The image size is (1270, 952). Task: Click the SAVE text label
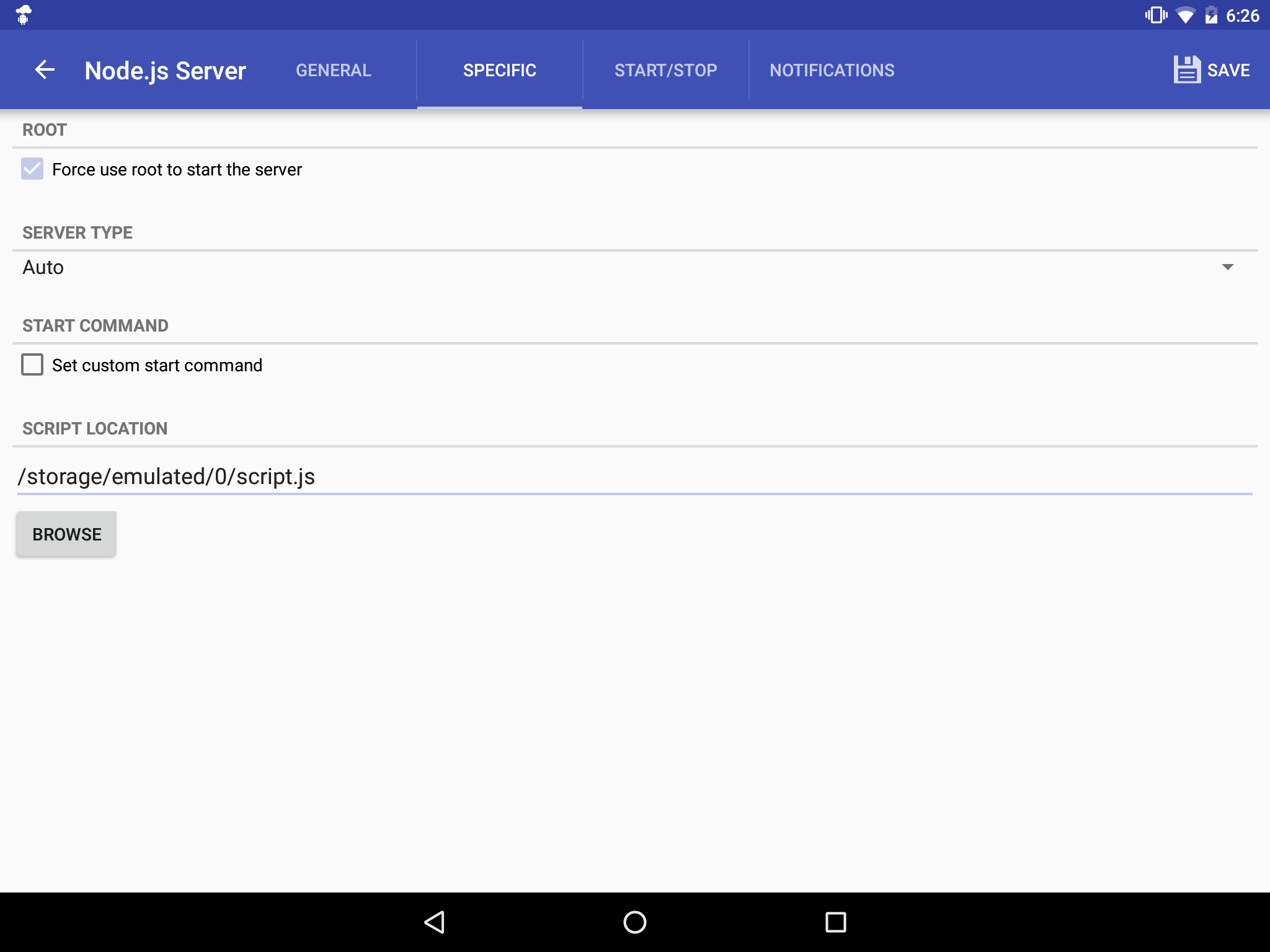(x=1228, y=70)
